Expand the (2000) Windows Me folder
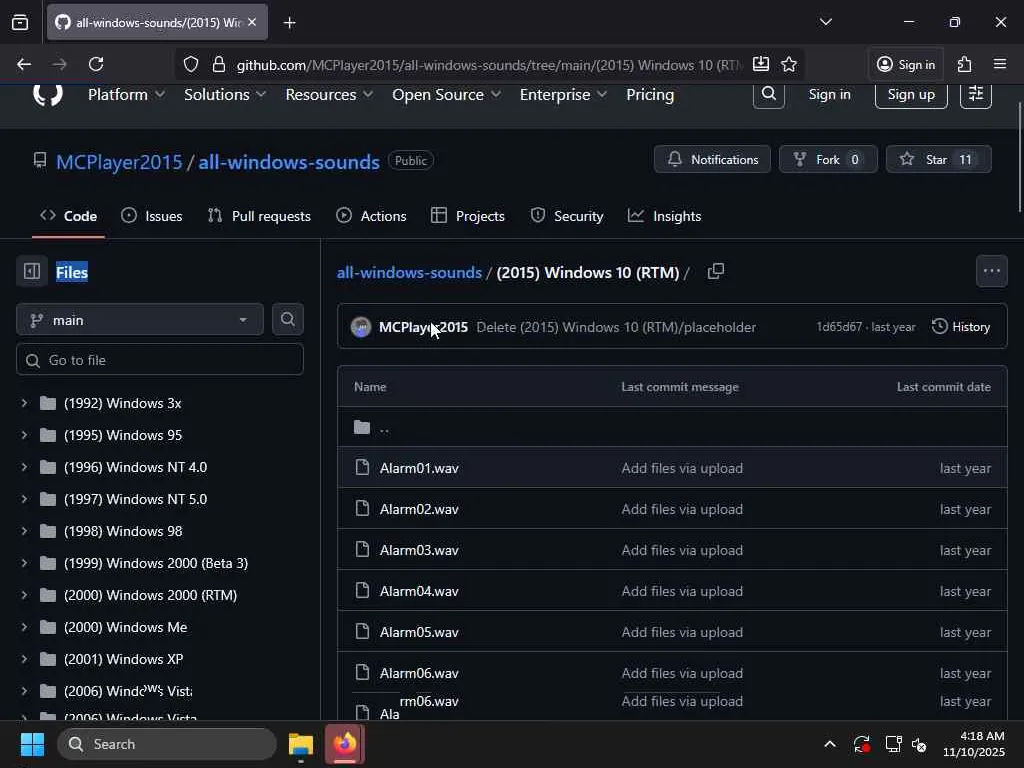The height and width of the screenshot is (768, 1024). 24,627
